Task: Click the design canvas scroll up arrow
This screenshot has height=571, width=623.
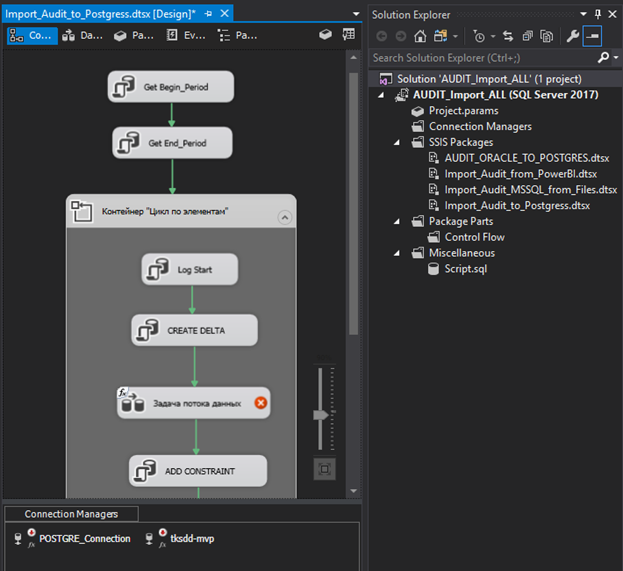Action: (x=354, y=58)
